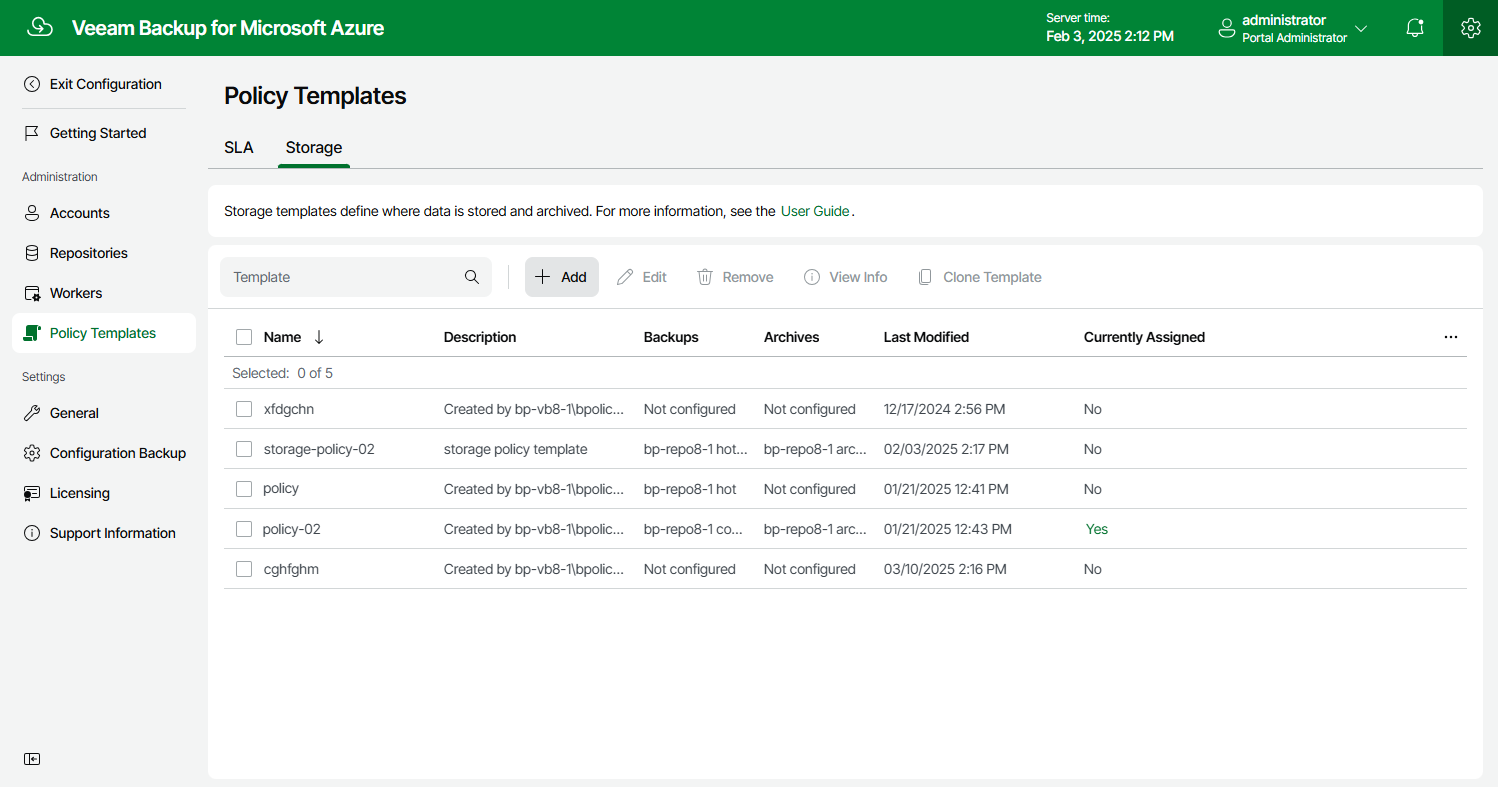Click the Archives column header
Viewport: 1498px width, 787px height.
791,337
